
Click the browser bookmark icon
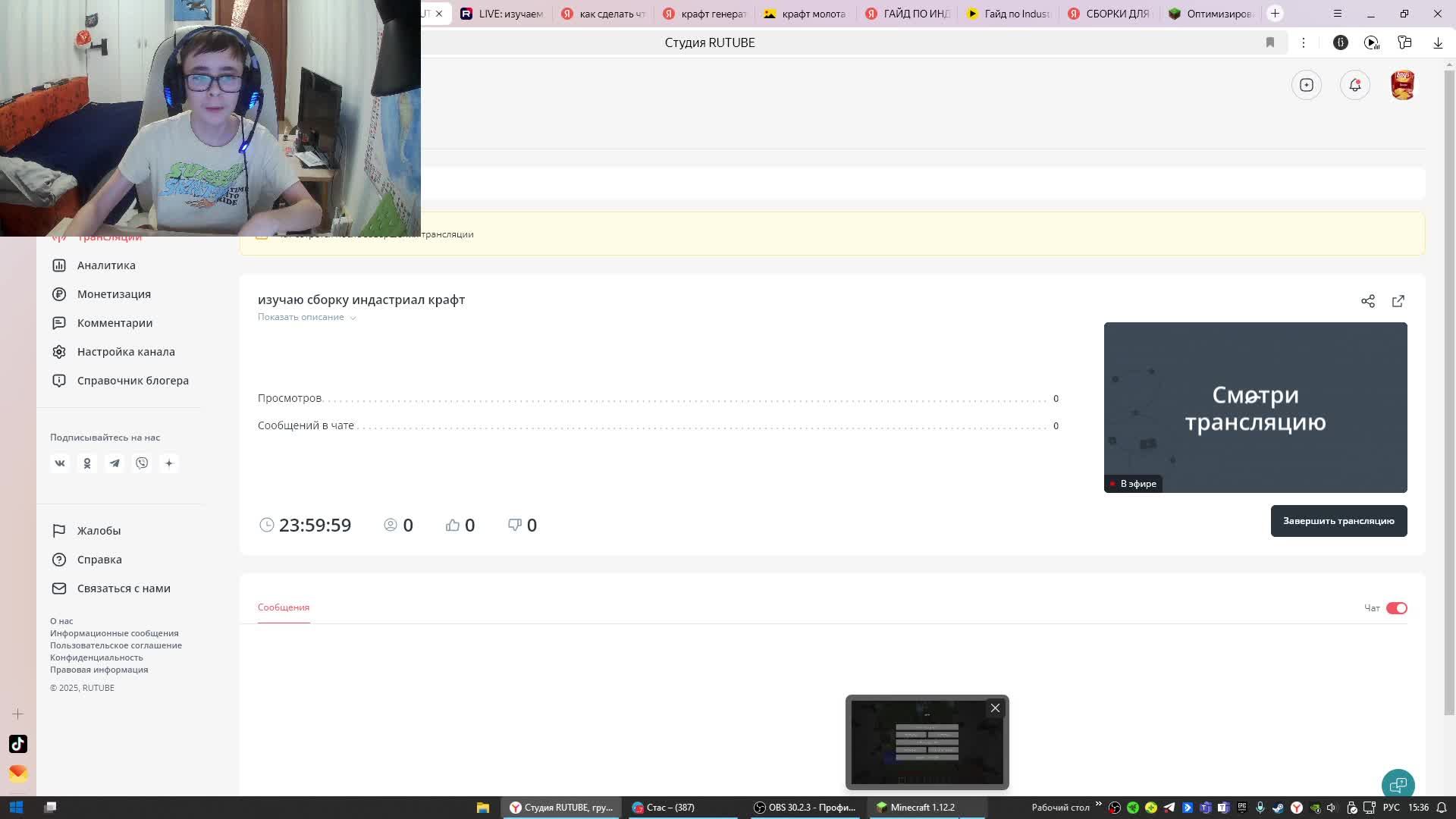tap(1269, 42)
